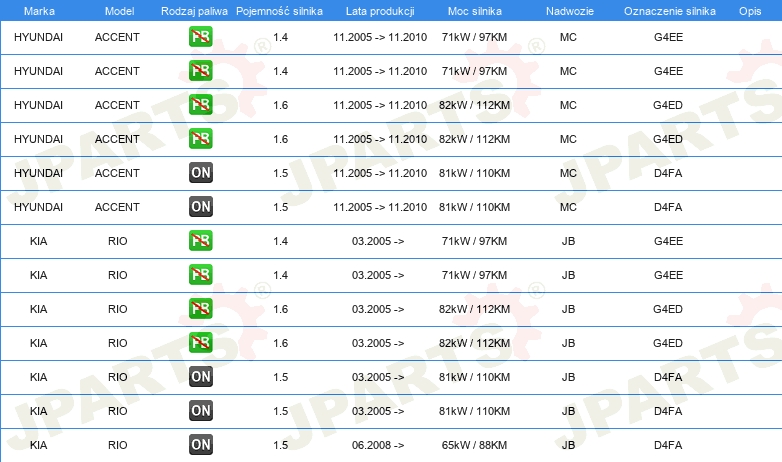Select the 65kW / 88KM power cell
The image size is (782, 462).
click(474, 445)
